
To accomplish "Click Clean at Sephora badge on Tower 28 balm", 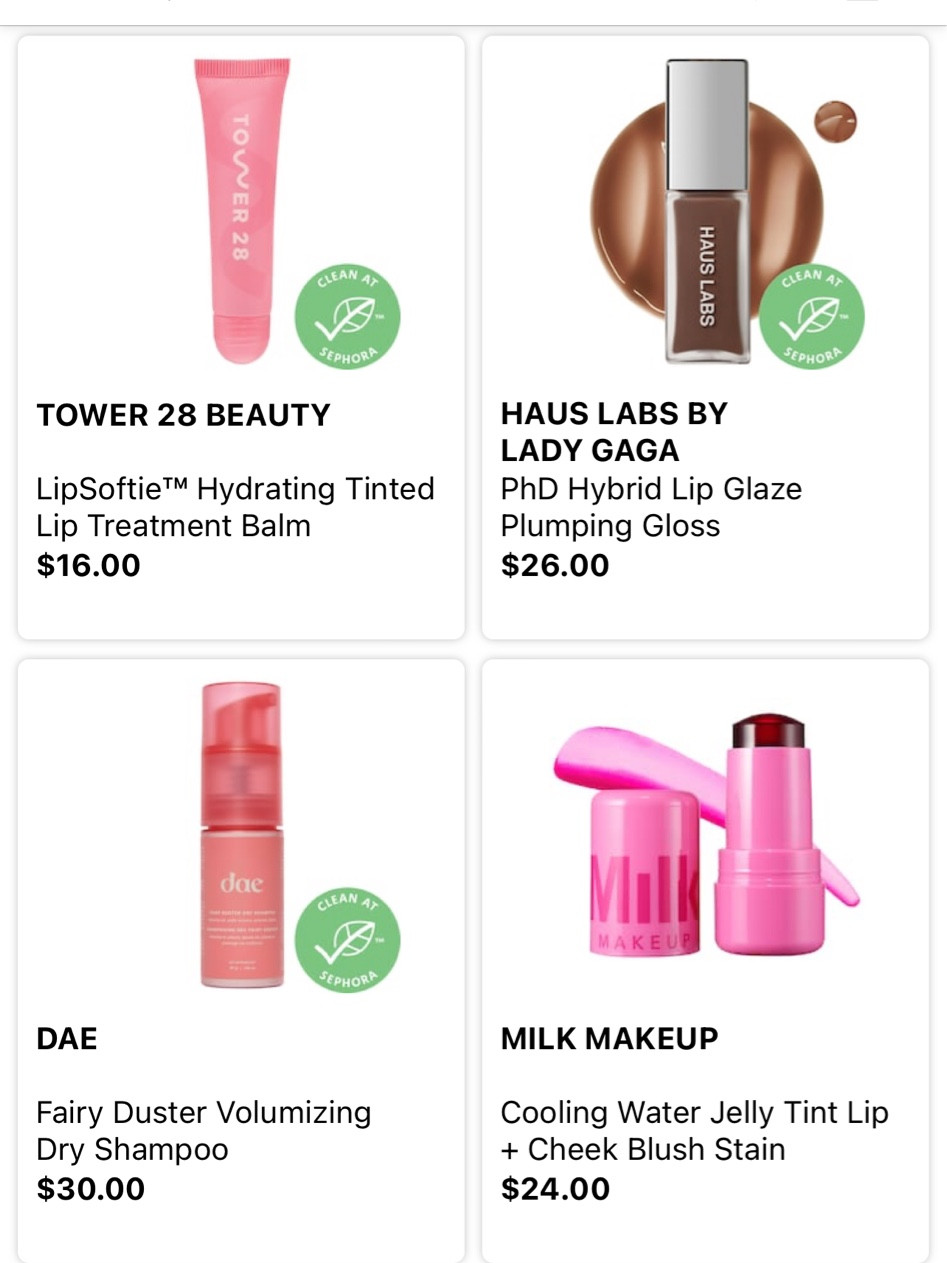I will (x=347, y=317).
